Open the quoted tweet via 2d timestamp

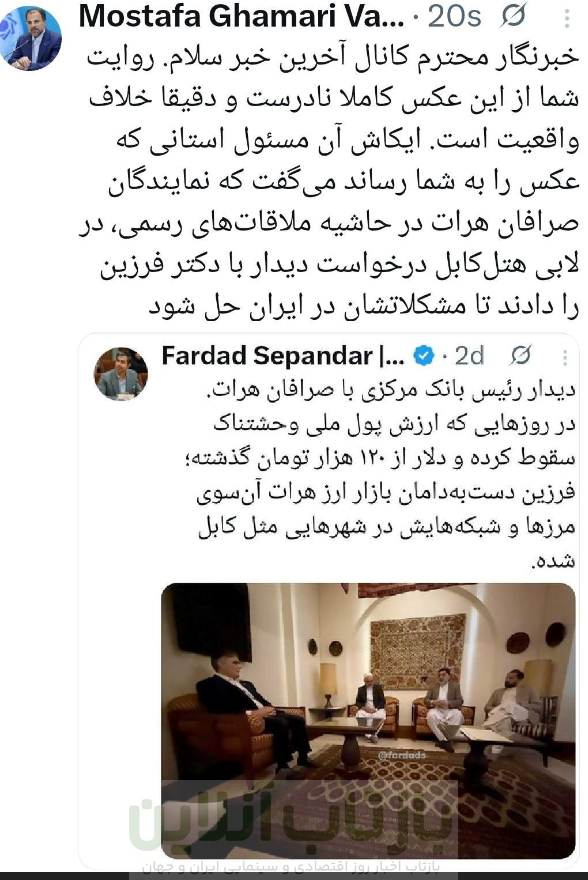point(469,356)
